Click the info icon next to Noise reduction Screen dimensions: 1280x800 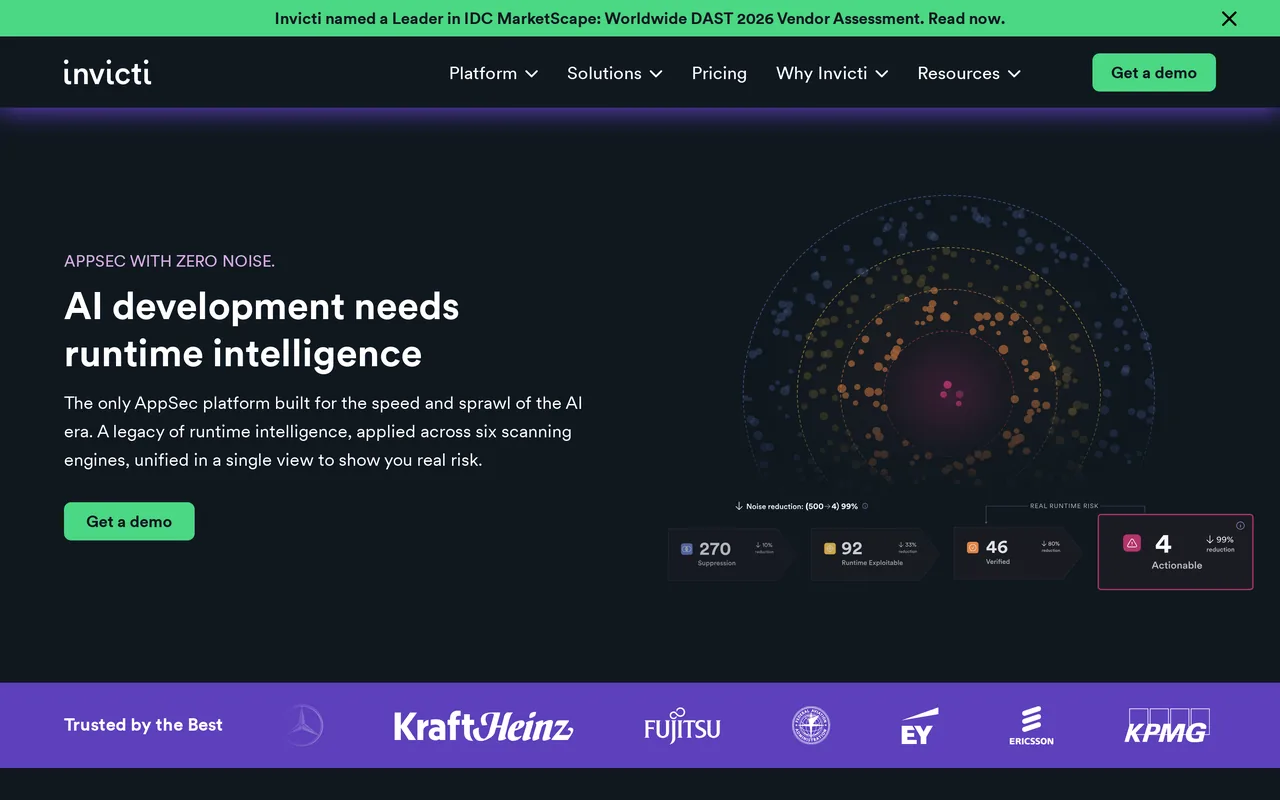(865, 506)
